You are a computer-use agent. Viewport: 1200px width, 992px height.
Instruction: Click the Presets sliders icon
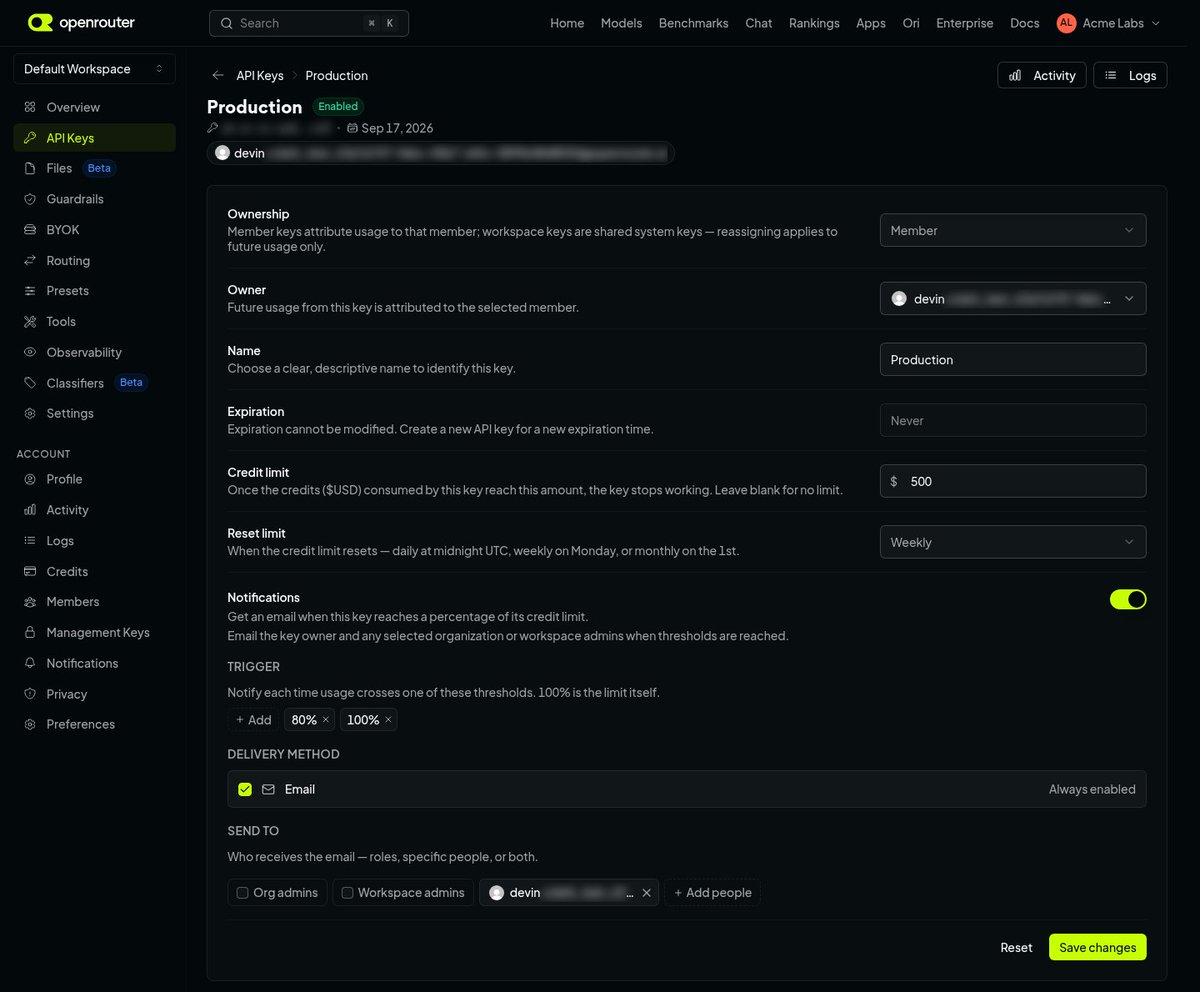[30, 290]
